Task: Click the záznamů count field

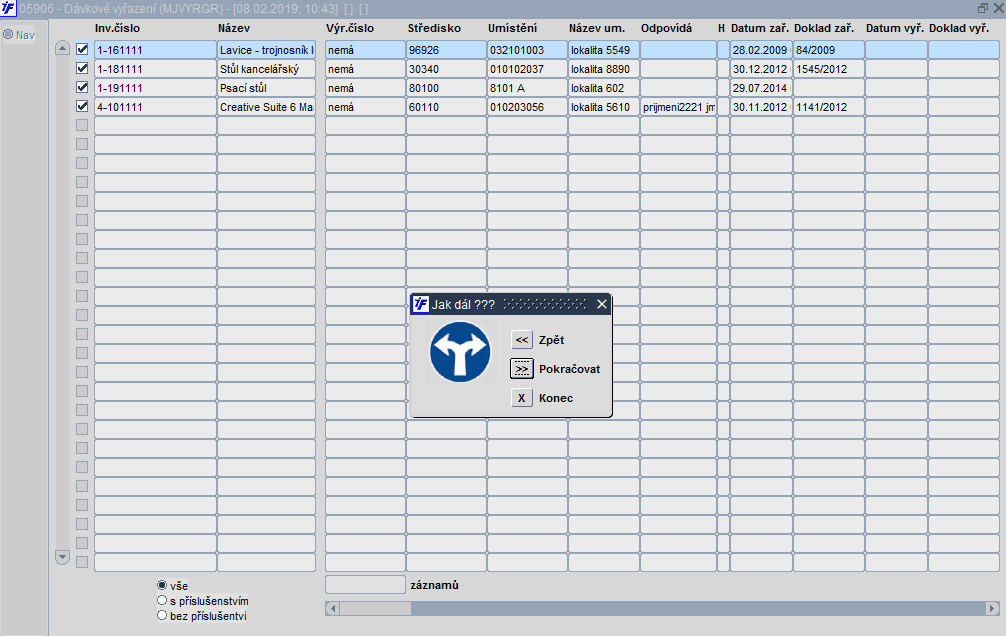Action: [365, 585]
